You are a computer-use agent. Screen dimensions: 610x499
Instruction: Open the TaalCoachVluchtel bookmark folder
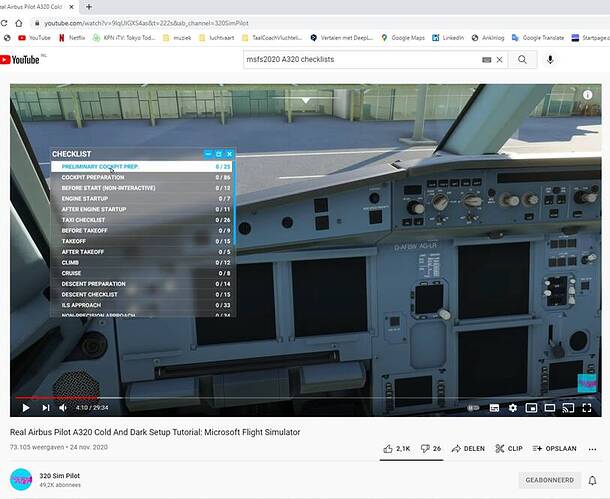tap(272, 38)
